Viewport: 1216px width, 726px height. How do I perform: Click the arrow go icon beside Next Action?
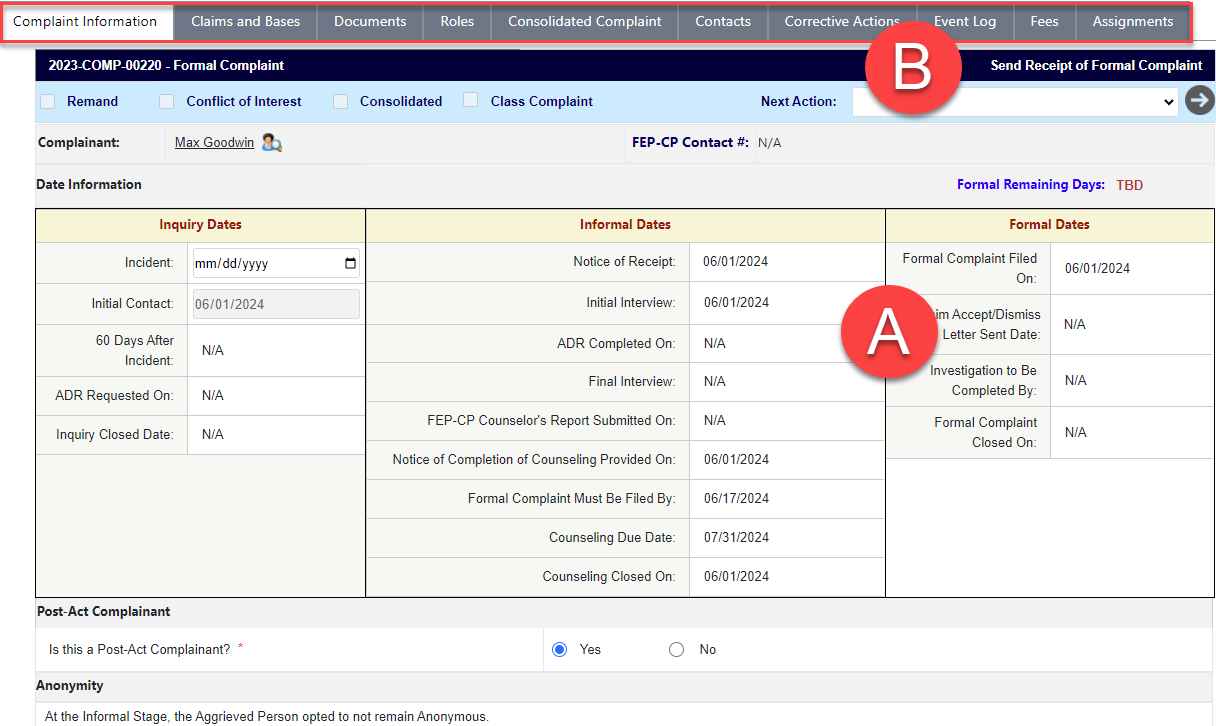coord(1199,101)
